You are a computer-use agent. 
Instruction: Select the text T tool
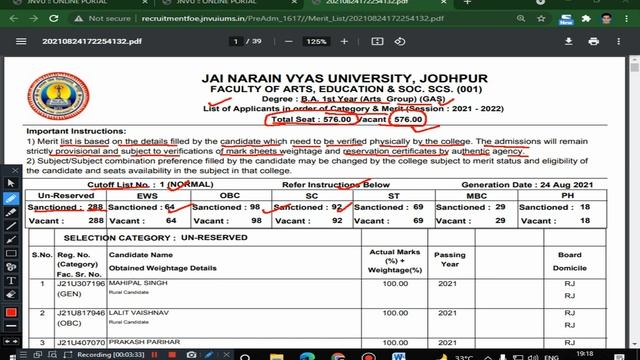[11, 281]
